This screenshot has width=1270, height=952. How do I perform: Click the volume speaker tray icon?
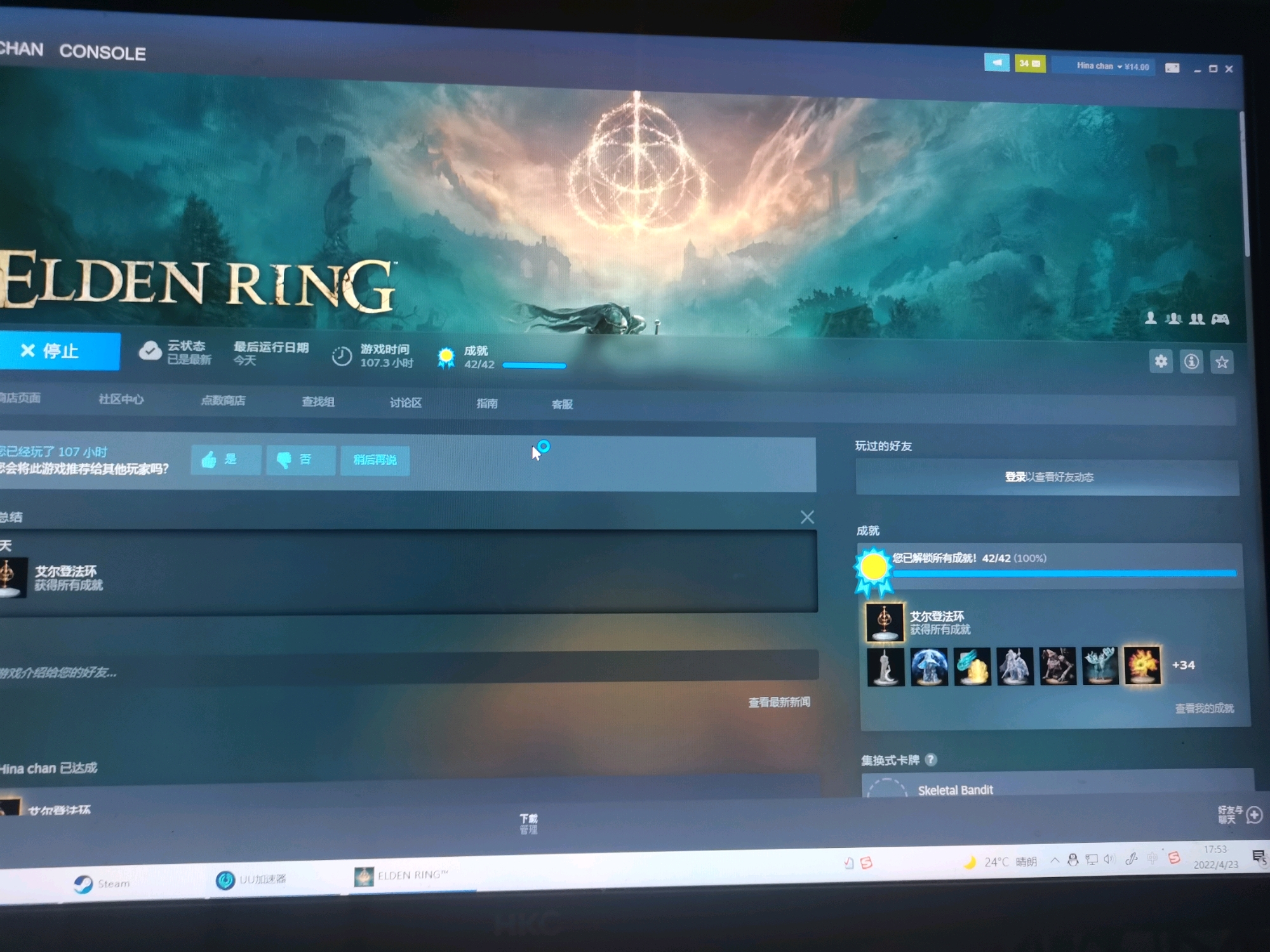click(1109, 859)
